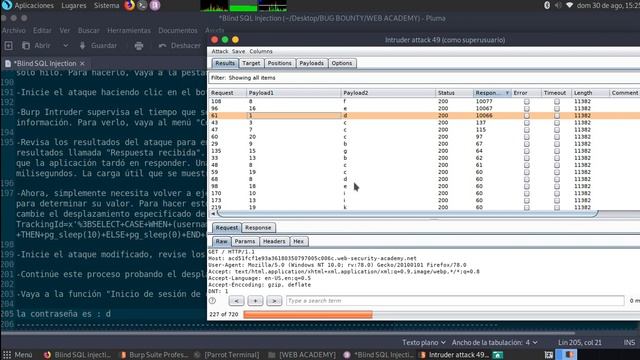The image size is (640, 360).
Task: Switch to Hex tab
Action: click(298, 241)
